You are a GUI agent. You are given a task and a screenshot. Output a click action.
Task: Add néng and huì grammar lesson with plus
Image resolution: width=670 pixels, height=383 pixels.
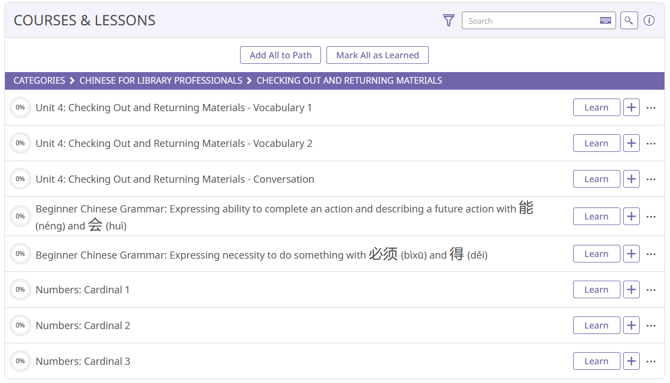pyautogui.click(x=631, y=216)
